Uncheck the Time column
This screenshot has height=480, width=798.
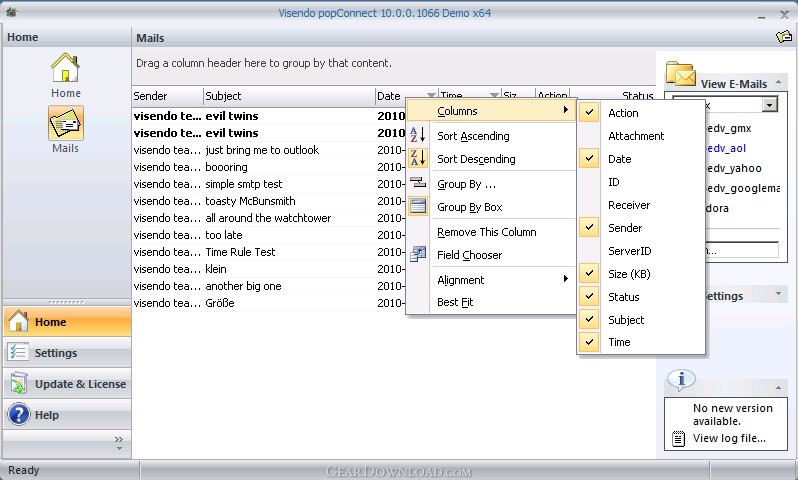tap(640, 342)
